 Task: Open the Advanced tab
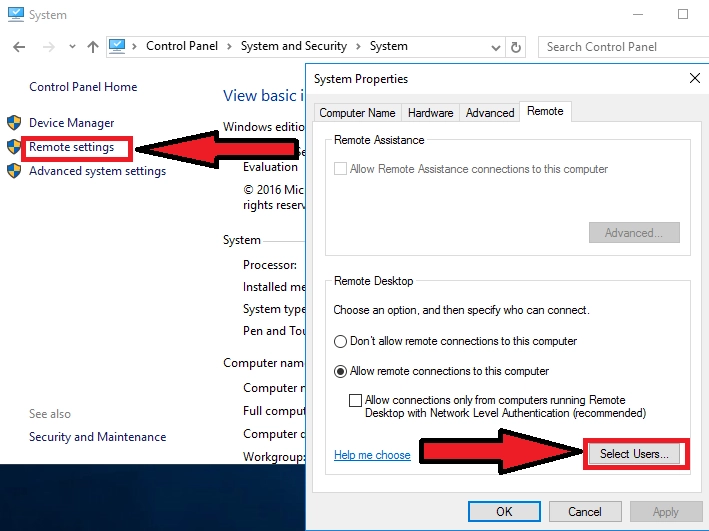coord(490,113)
